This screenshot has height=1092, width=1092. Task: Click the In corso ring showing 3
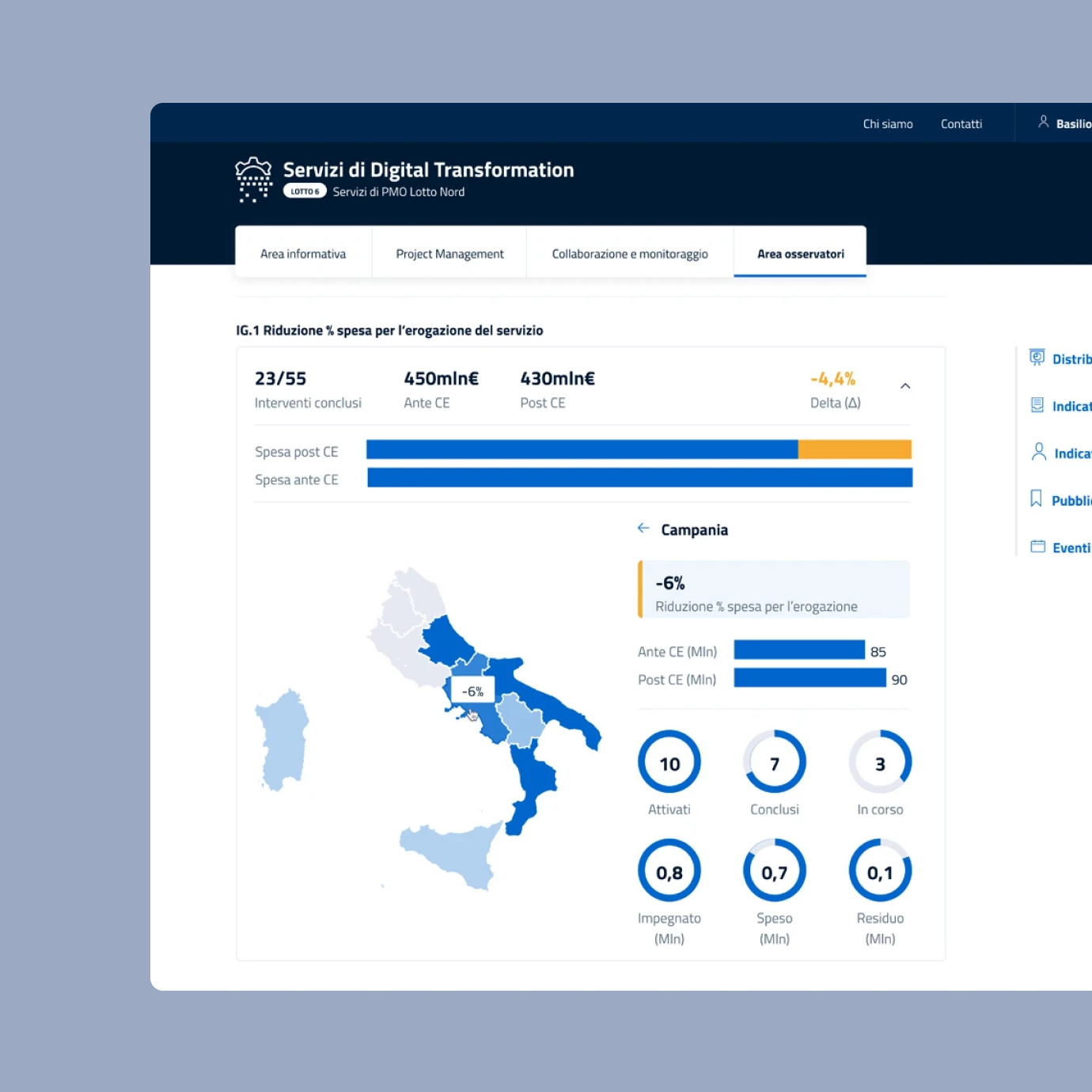[x=880, y=762]
